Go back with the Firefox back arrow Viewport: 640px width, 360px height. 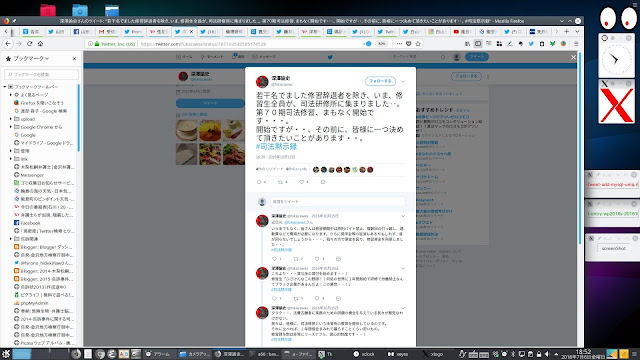[x=8, y=43]
